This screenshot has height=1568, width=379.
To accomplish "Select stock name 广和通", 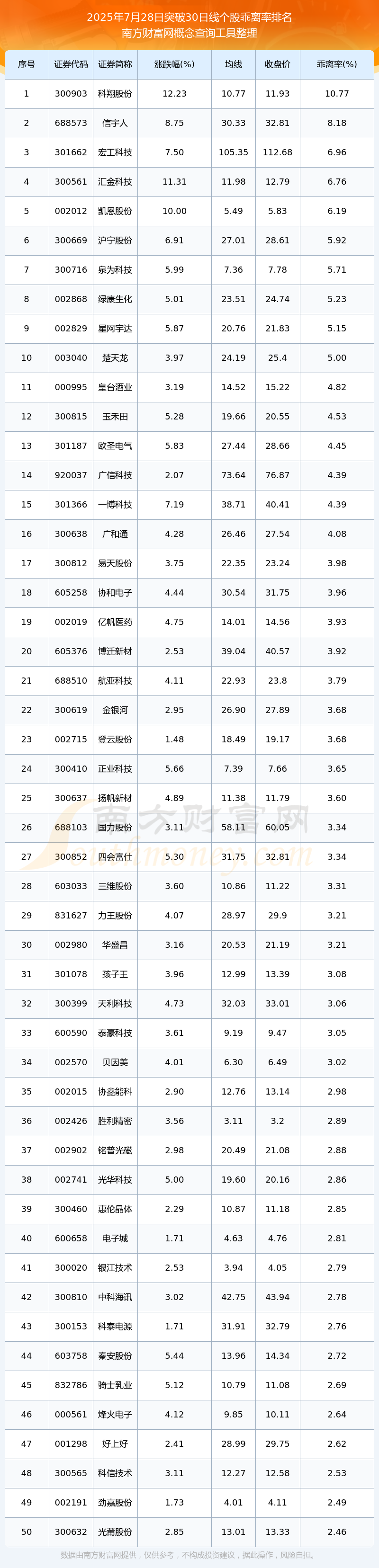I will point(115,535).
